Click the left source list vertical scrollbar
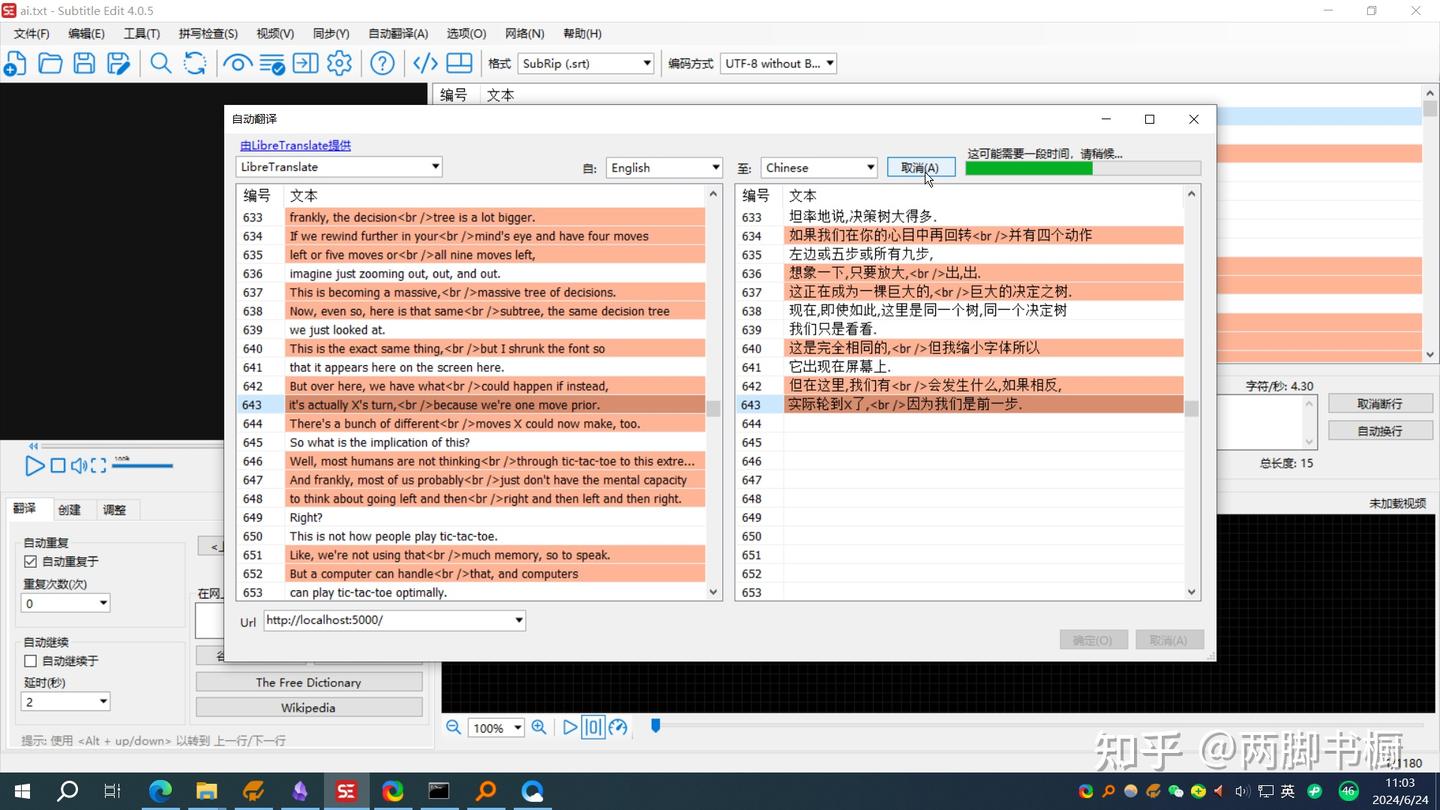 (713, 393)
